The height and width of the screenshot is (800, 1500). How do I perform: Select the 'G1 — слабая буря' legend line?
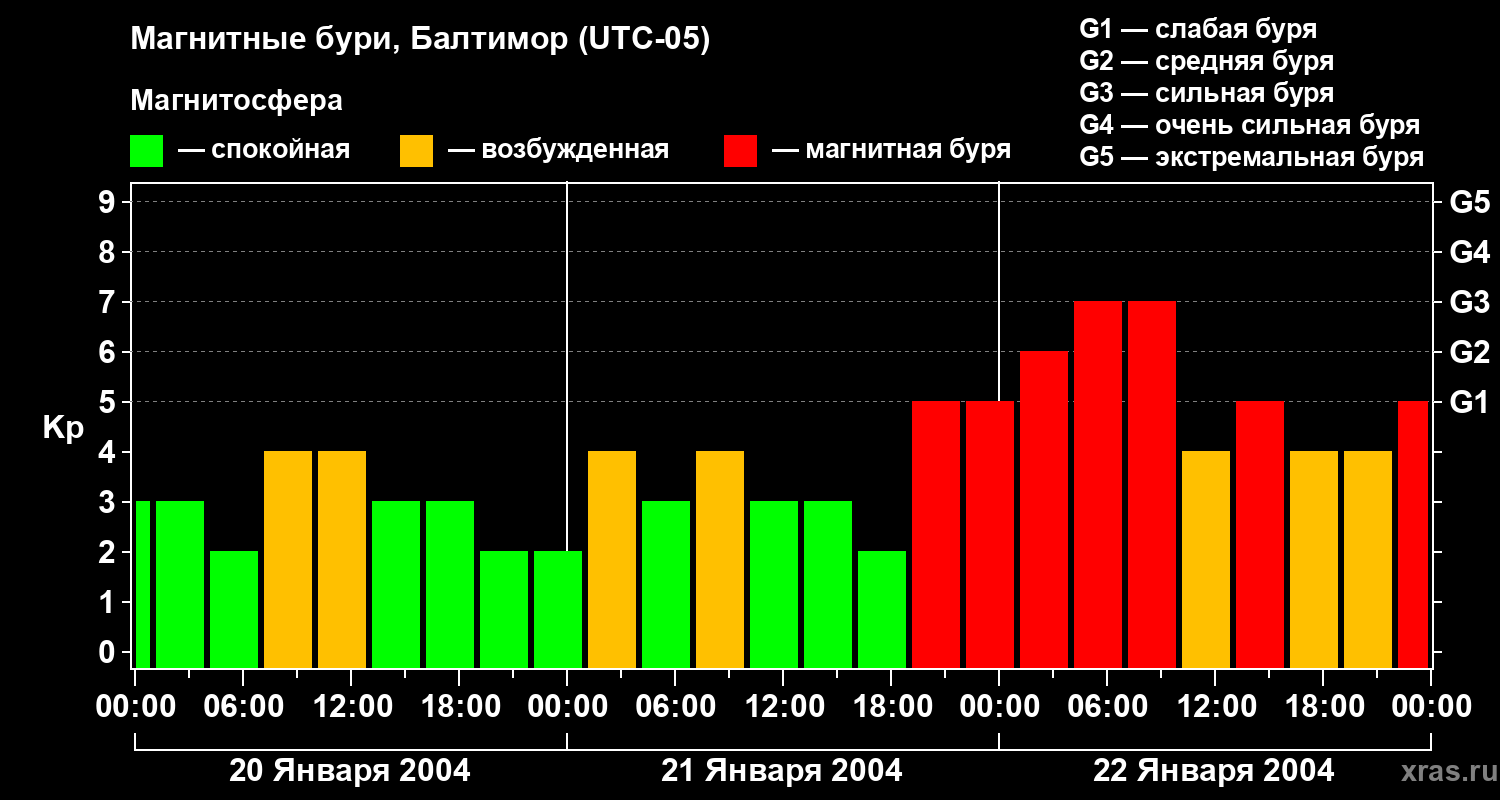point(1198,29)
